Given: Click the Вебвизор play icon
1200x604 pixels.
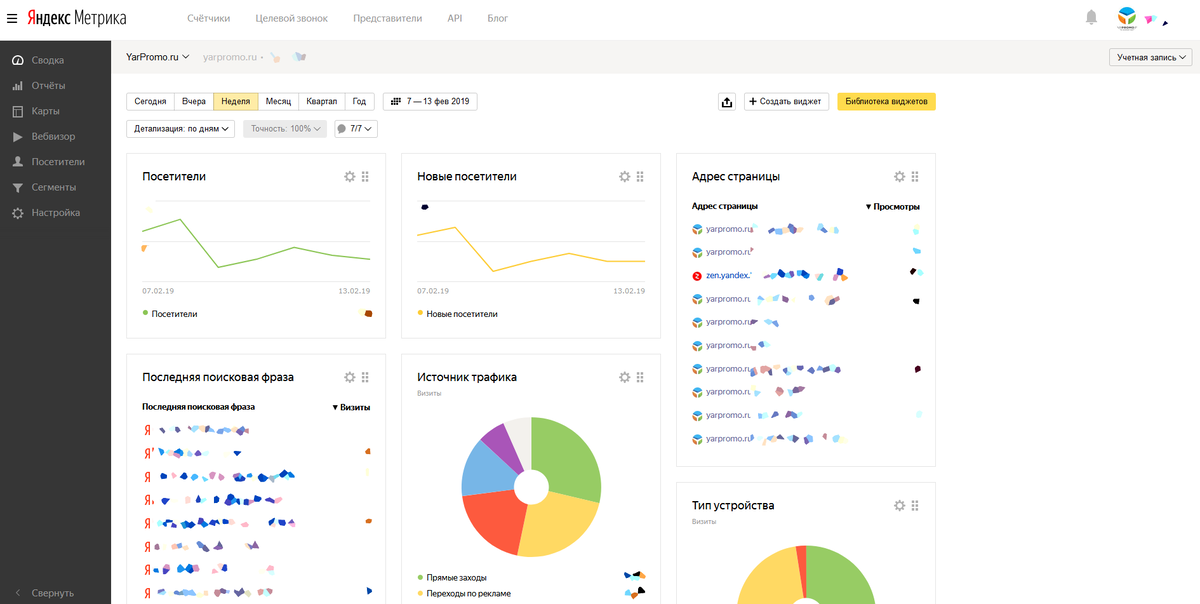Looking at the screenshot, I should (17, 136).
